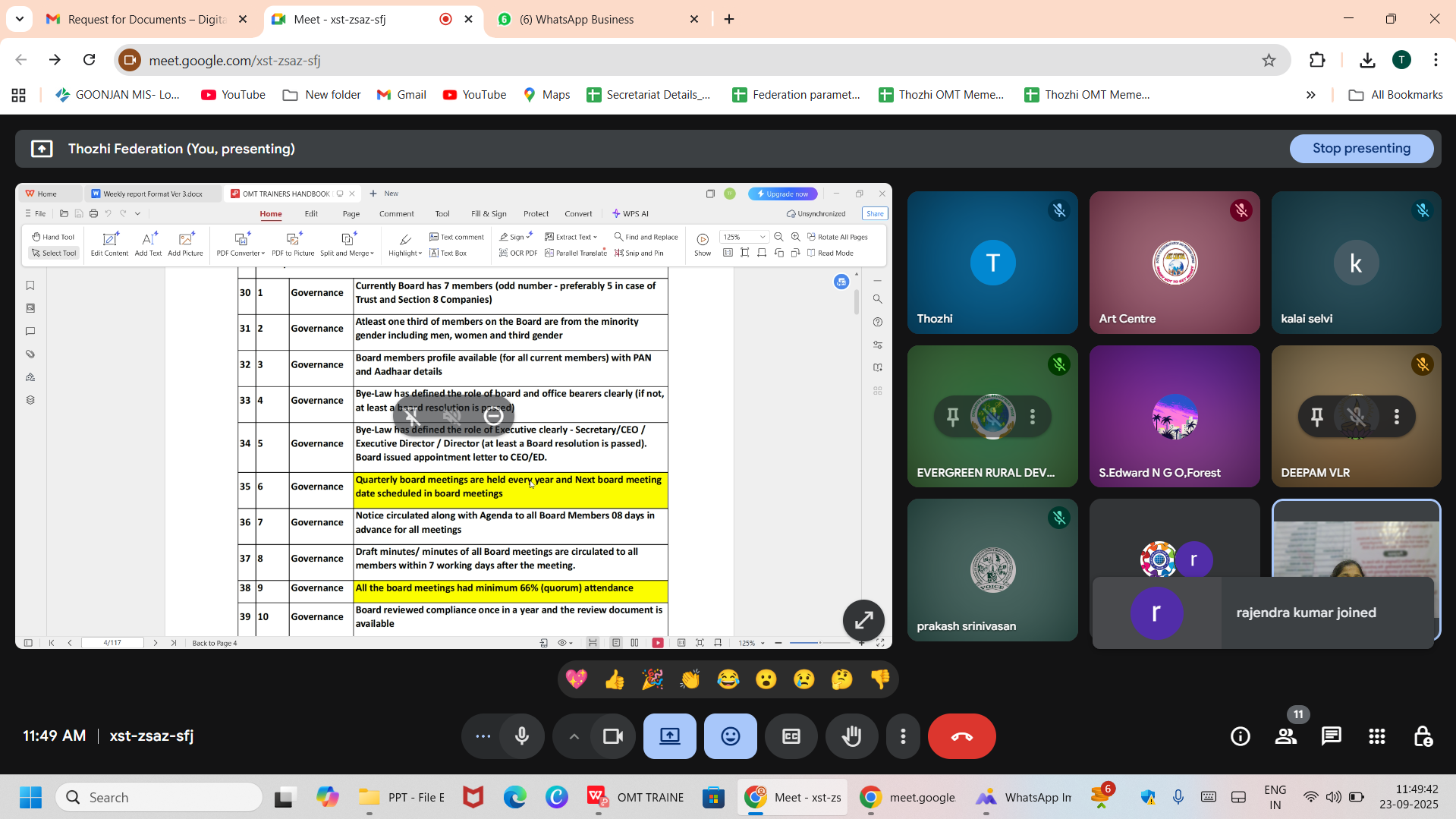Click the taskbar Search box
Screen dimensions: 1456x819
tap(159, 797)
